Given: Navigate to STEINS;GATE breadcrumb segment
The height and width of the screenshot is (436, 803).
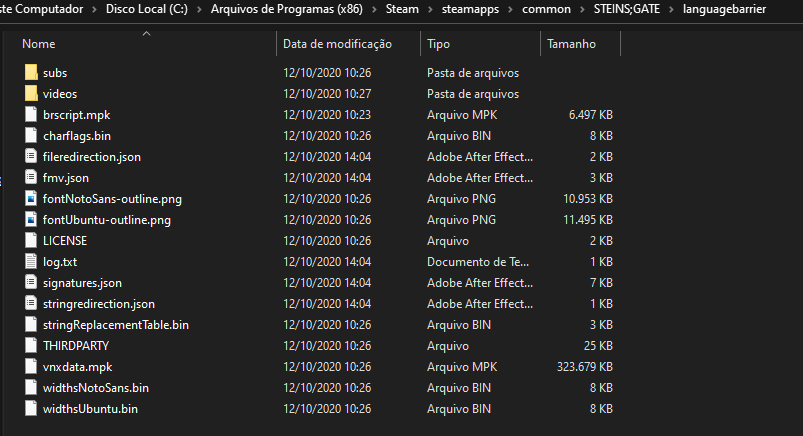Looking at the screenshot, I should click(627, 9).
